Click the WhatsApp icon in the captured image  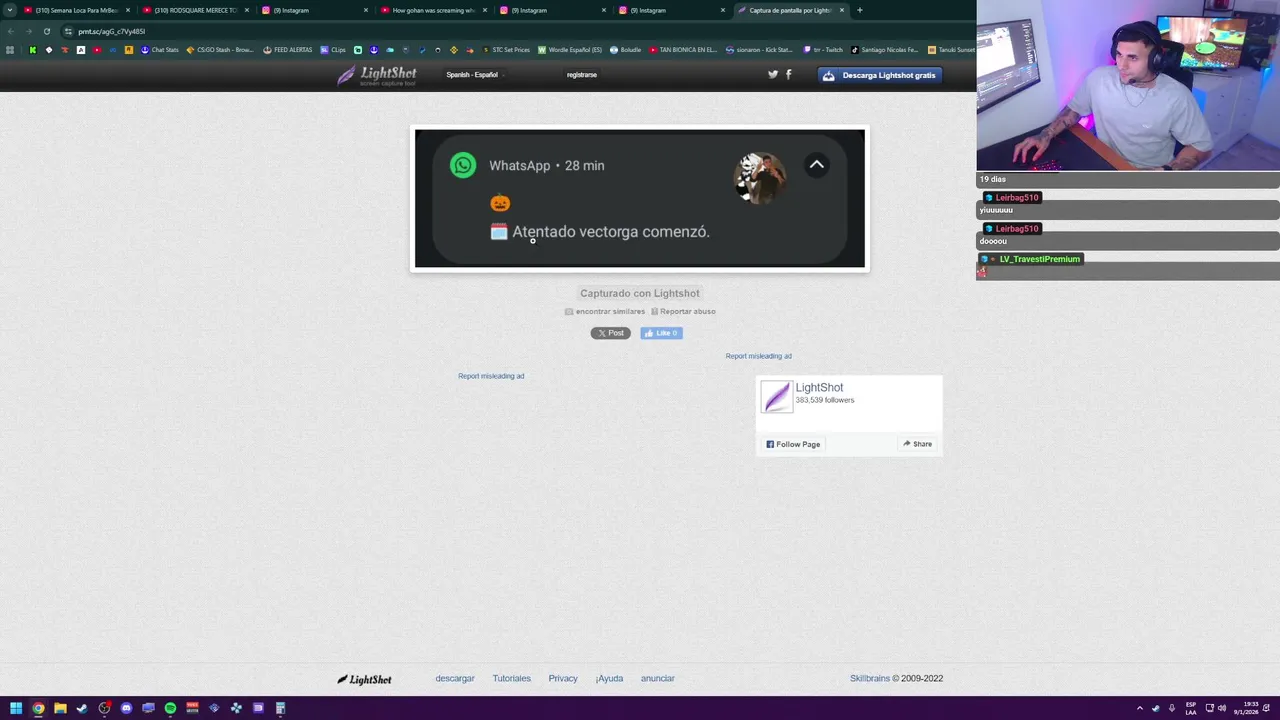[x=463, y=165]
